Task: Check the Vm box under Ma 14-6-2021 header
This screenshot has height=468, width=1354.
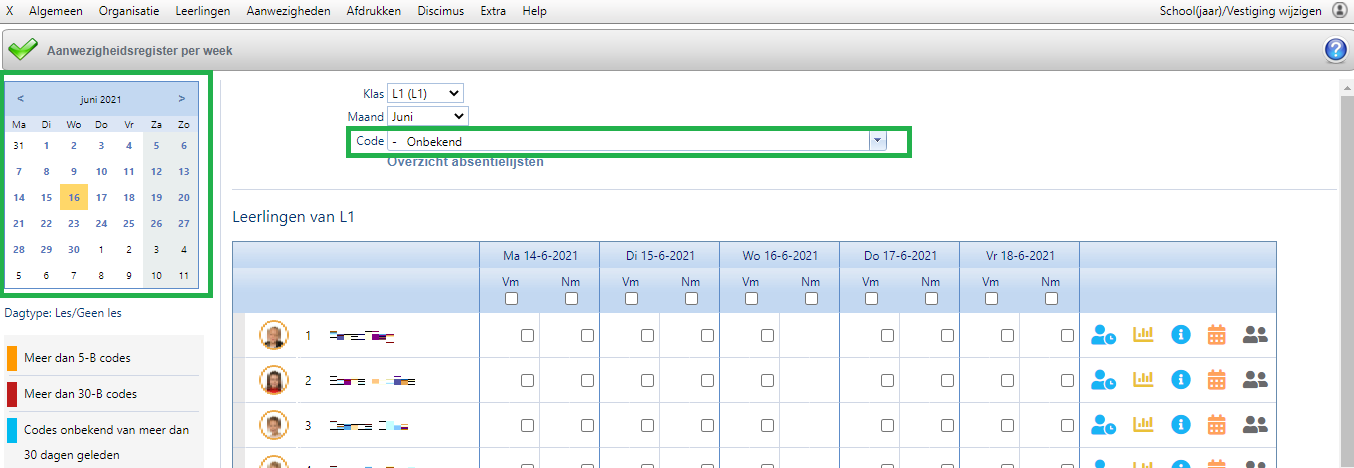Action: [511, 299]
